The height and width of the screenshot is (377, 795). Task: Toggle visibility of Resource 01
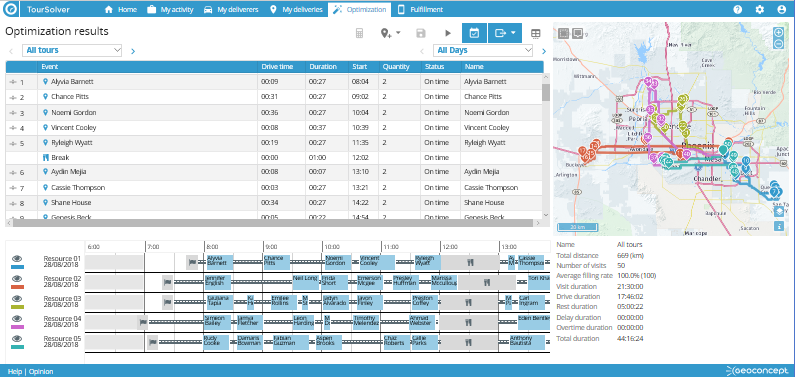pyautogui.click(x=17, y=258)
